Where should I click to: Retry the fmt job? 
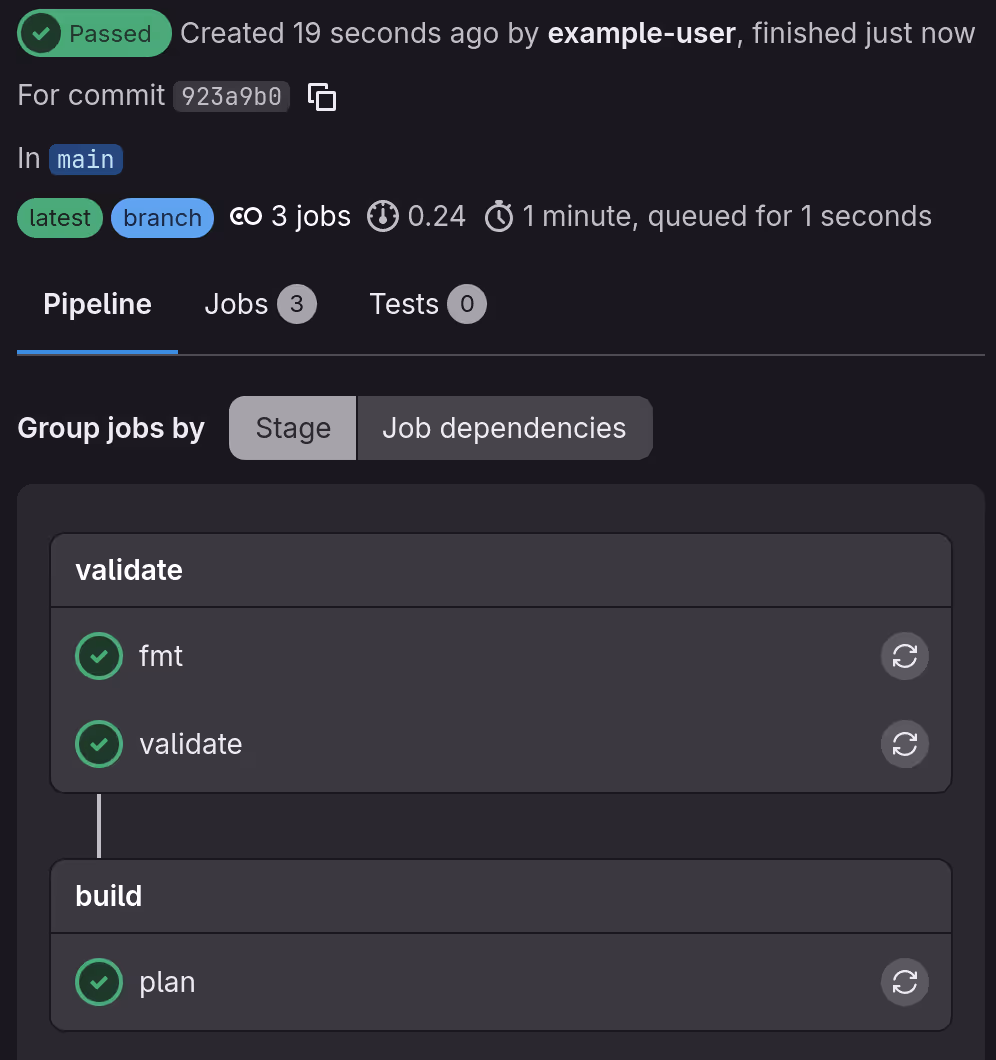(904, 656)
